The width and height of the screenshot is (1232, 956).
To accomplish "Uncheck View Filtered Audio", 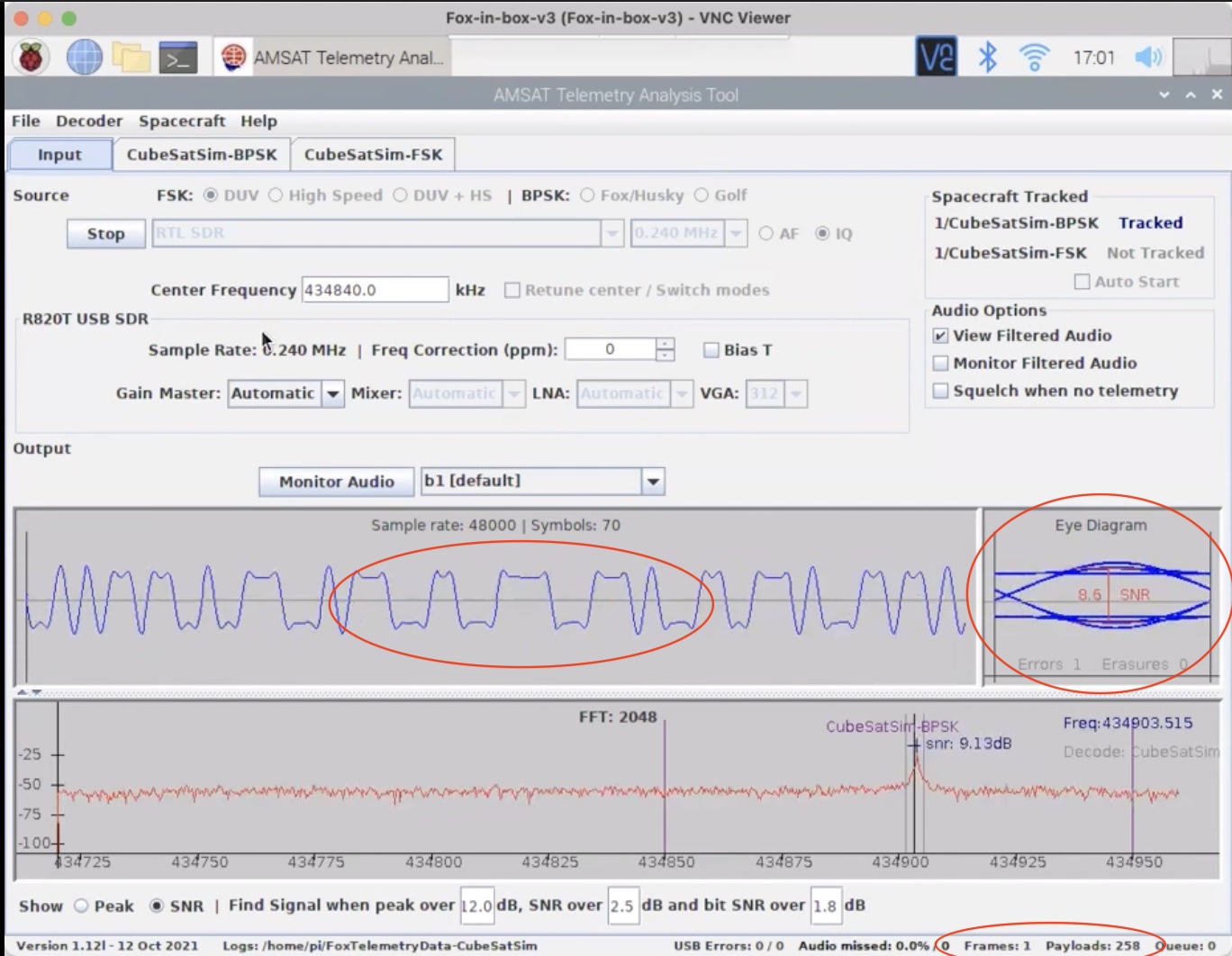I will [940, 336].
